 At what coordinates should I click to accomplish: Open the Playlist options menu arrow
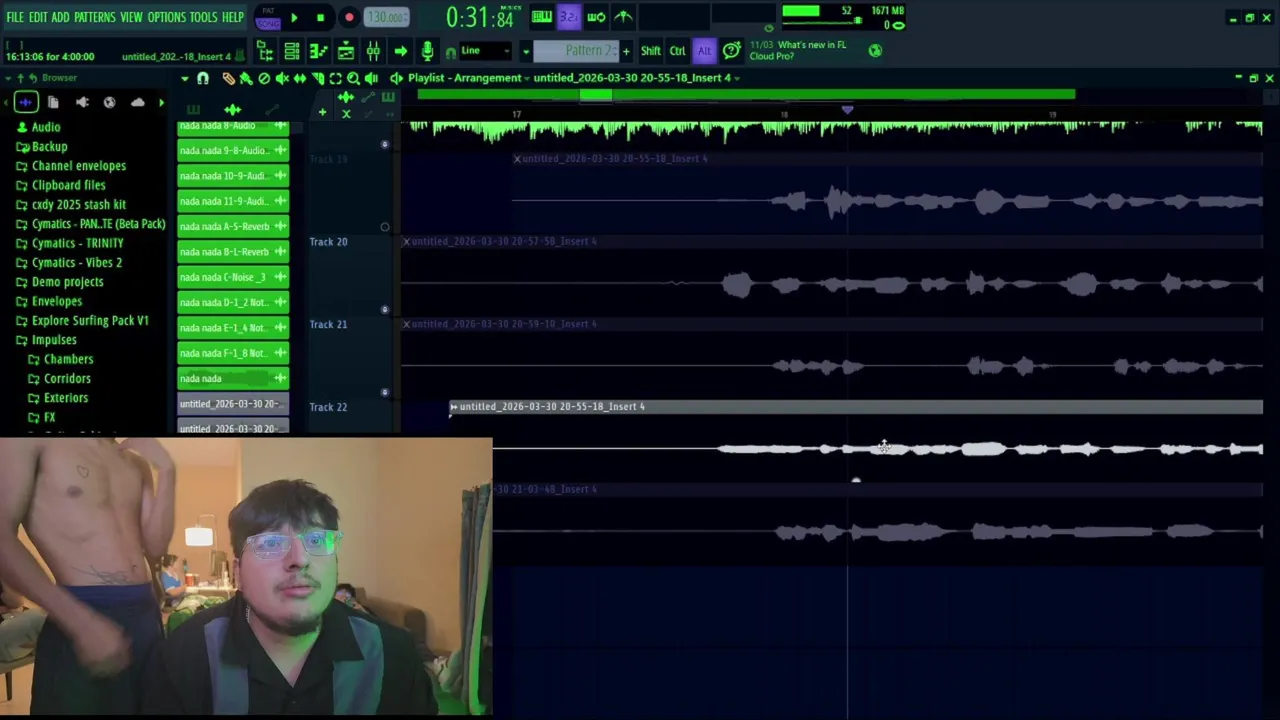185,78
